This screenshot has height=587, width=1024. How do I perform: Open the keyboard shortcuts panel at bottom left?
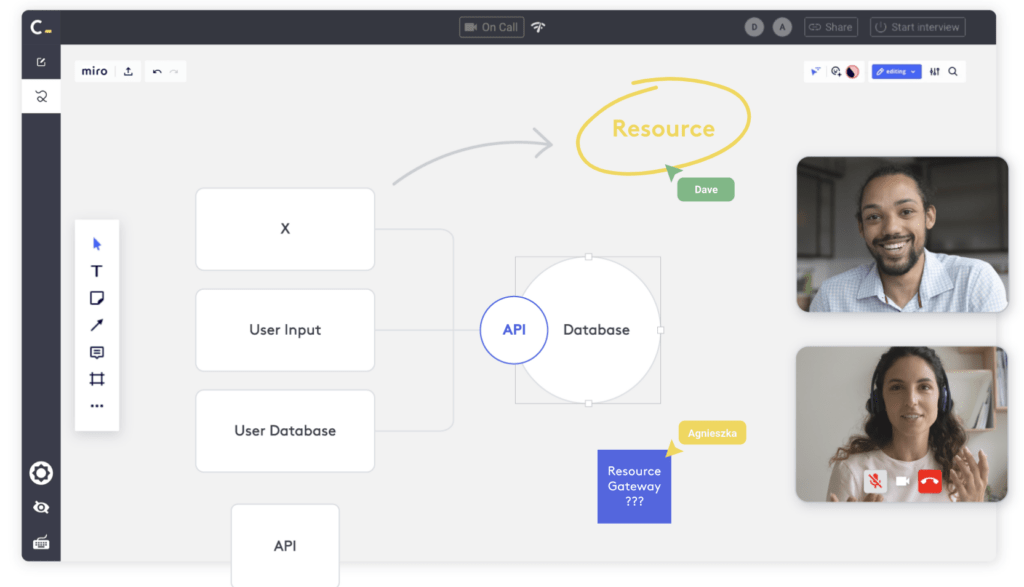[40, 542]
